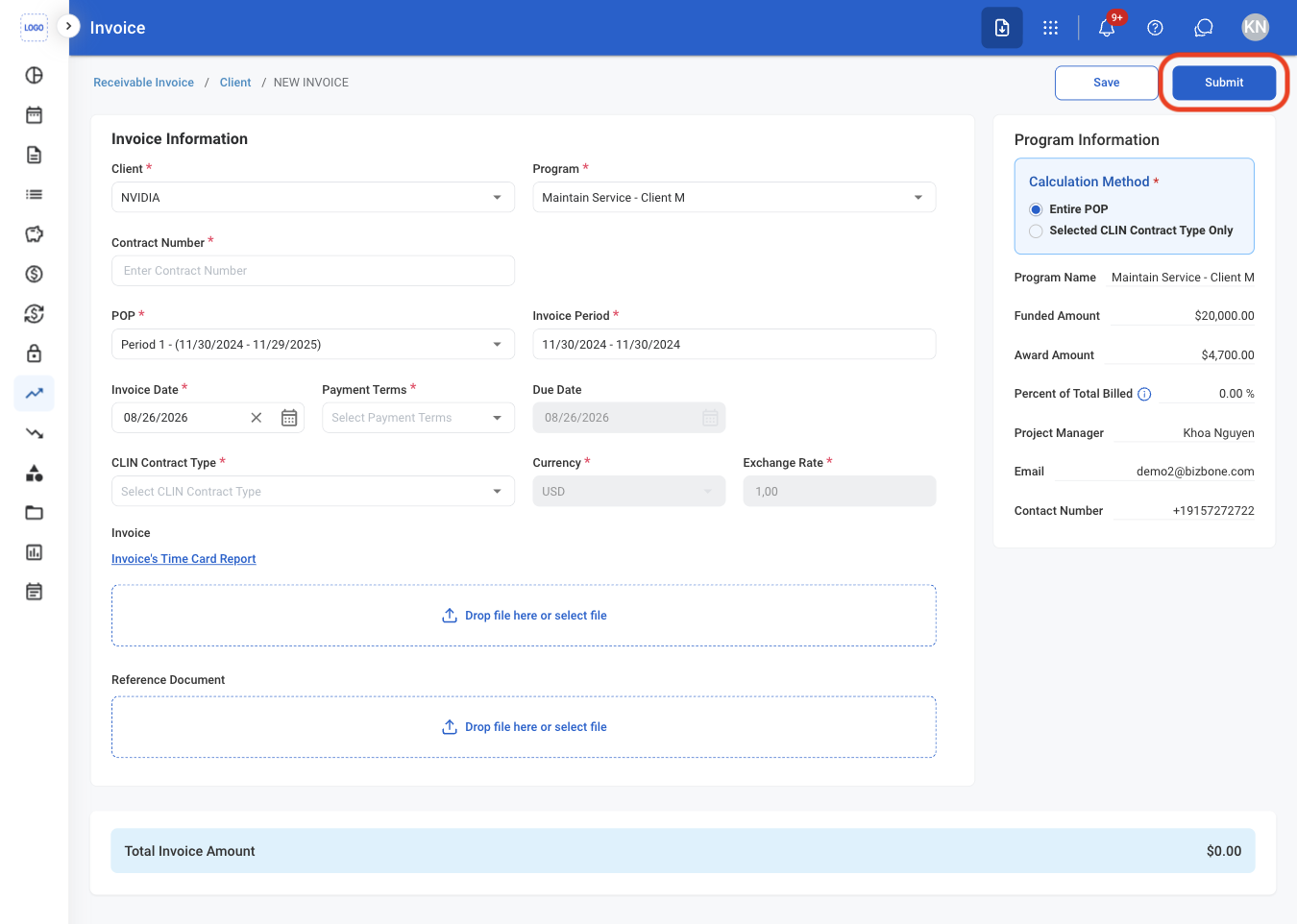This screenshot has width=1297, height=924.
Task: Click the Contract Number input field
Action: pyautogui.click(x=313, y=271)
